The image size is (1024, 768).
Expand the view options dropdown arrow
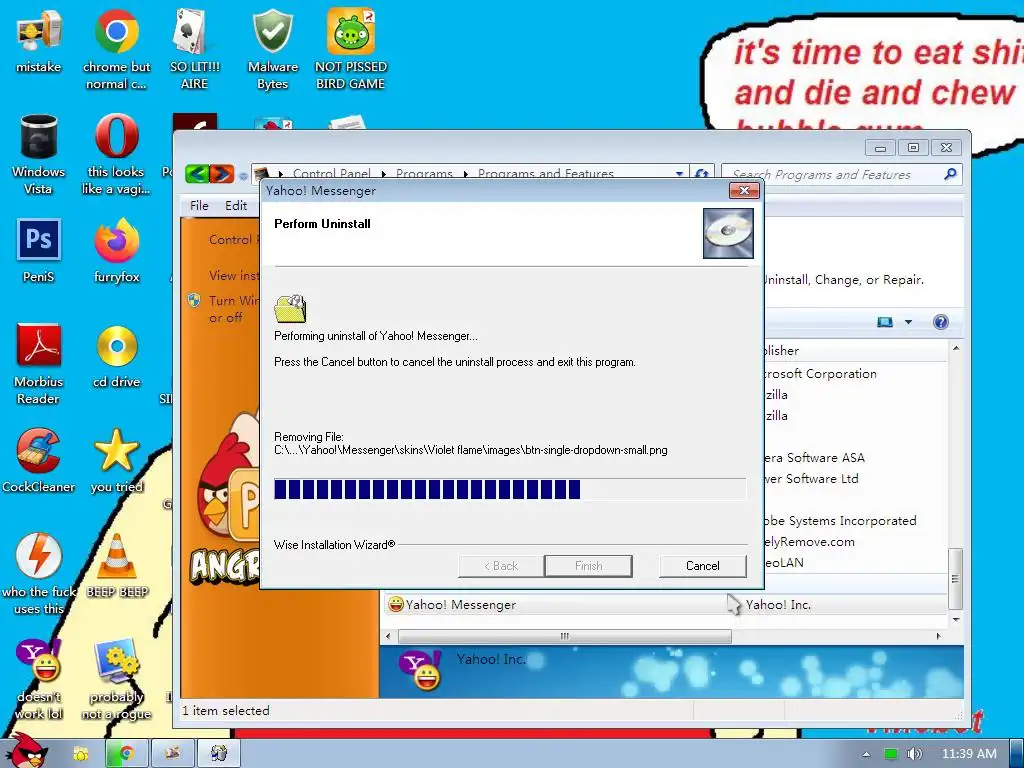pos(908,322)
